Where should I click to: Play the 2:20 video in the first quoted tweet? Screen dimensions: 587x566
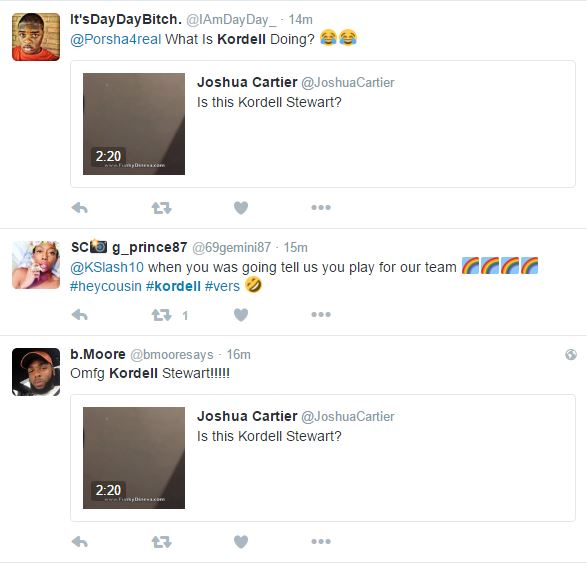click(x=134, y=124)
